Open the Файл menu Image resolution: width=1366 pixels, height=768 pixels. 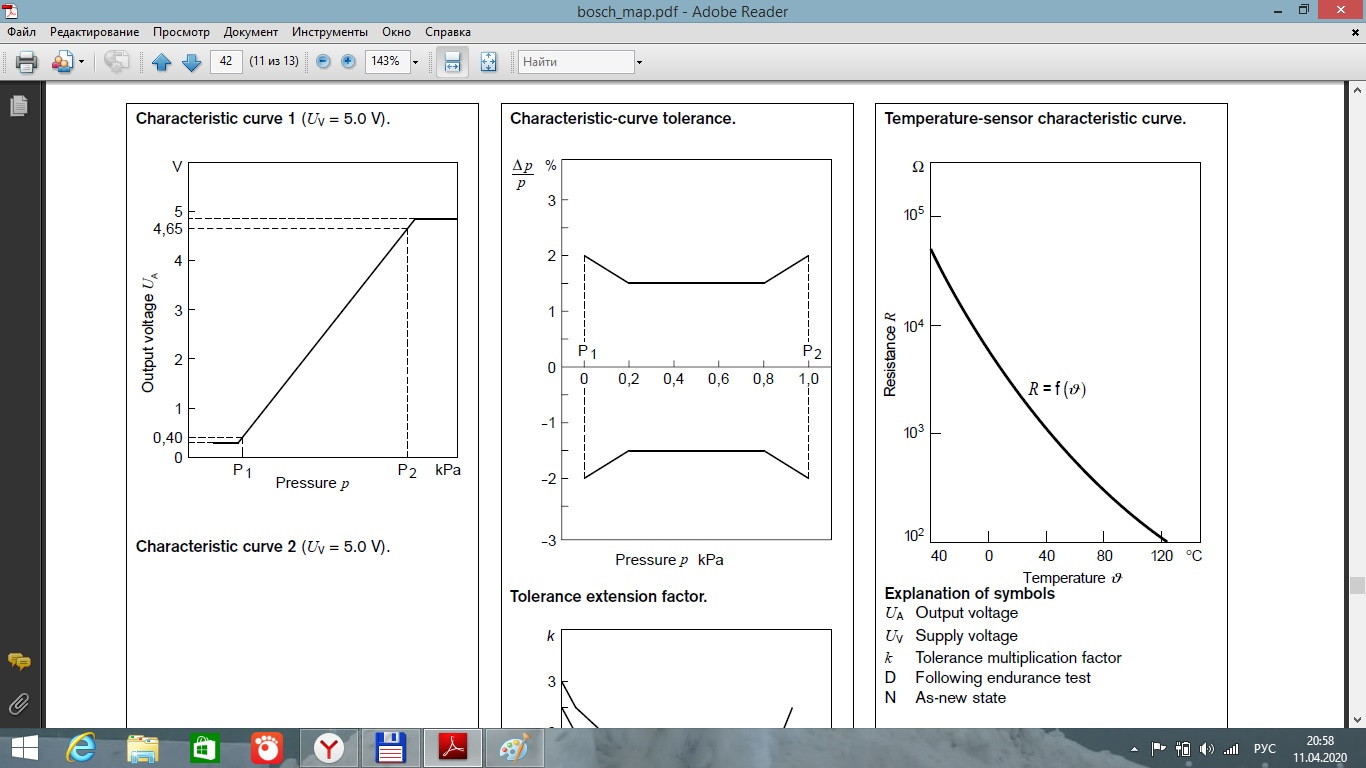pos(21,32)
